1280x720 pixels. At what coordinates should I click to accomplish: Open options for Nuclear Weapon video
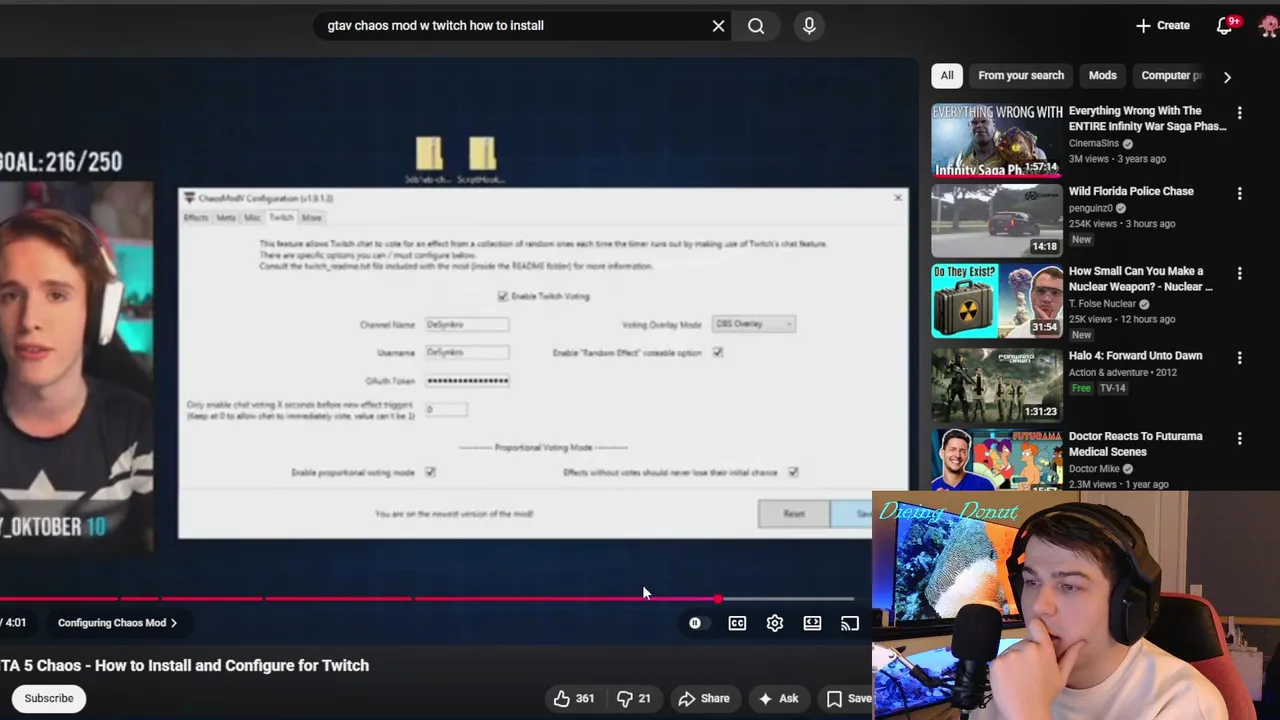(x=1239, y=273)
